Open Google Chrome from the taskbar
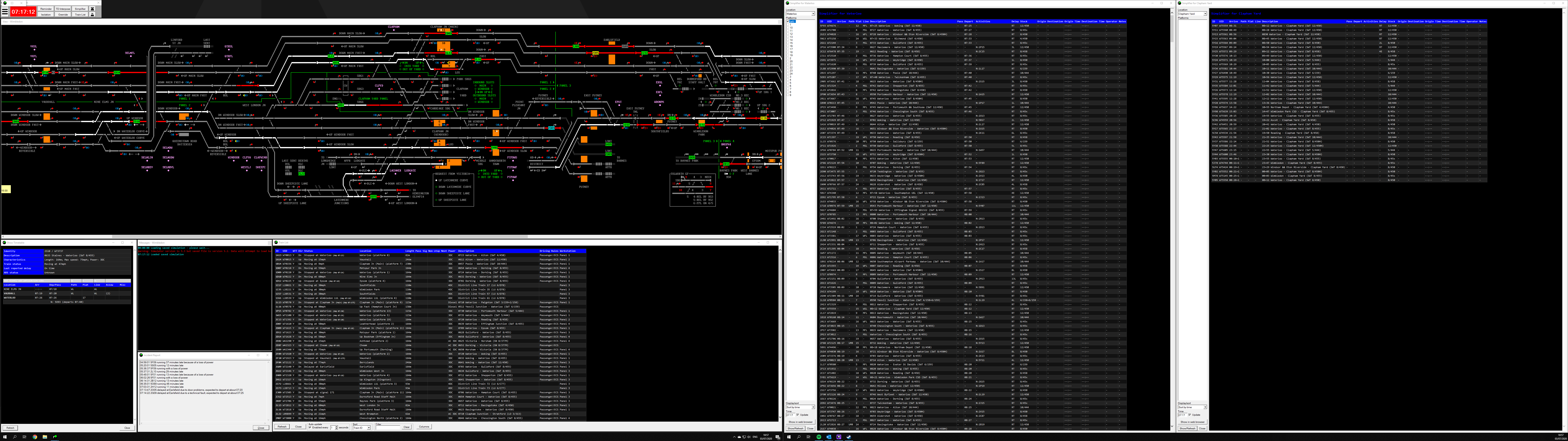 35,437
